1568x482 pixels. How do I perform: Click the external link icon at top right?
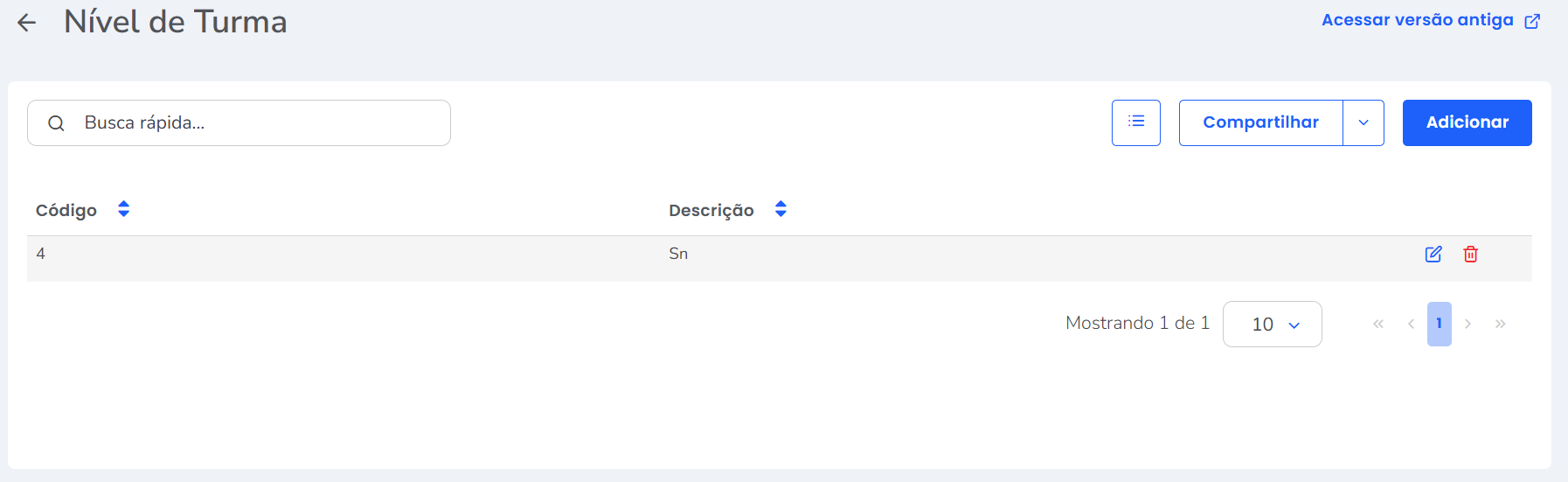click(x=1532, y=21)
